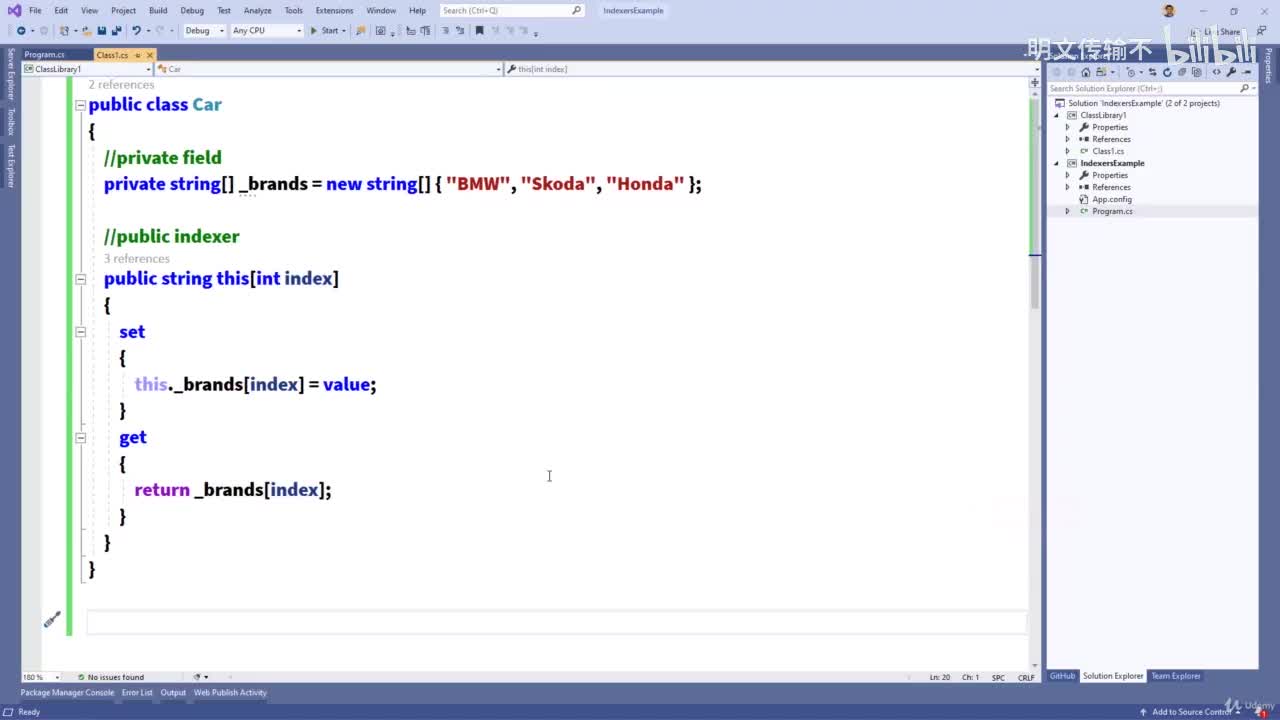Open the Package Manager Console tab
Image resolution: width=1280 pixels, height=720 pixels.
tap(67, 692)
